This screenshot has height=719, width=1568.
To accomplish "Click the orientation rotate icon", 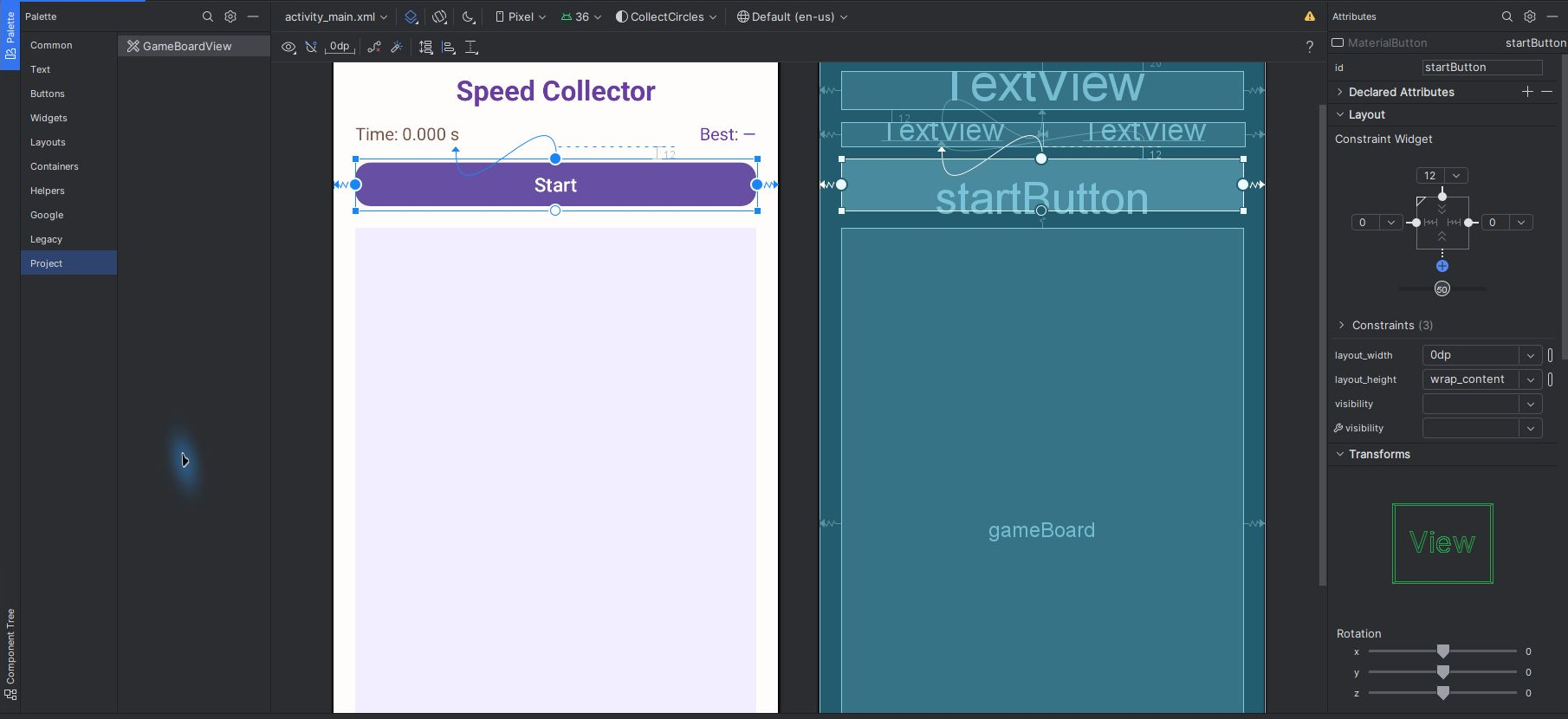I will pyautogui.click(x=440, y=16).
